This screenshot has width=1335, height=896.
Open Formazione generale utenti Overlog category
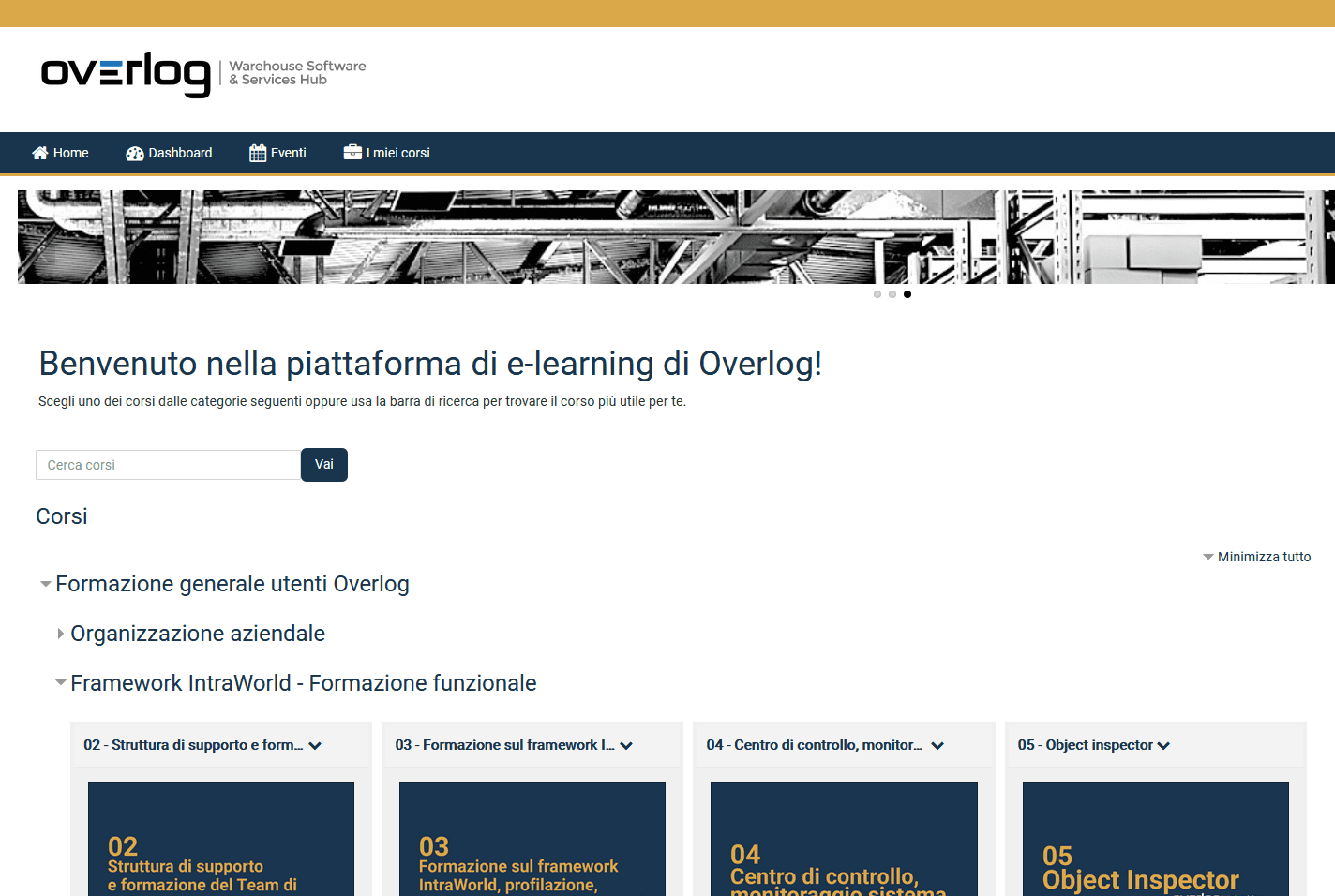(232, 584)
